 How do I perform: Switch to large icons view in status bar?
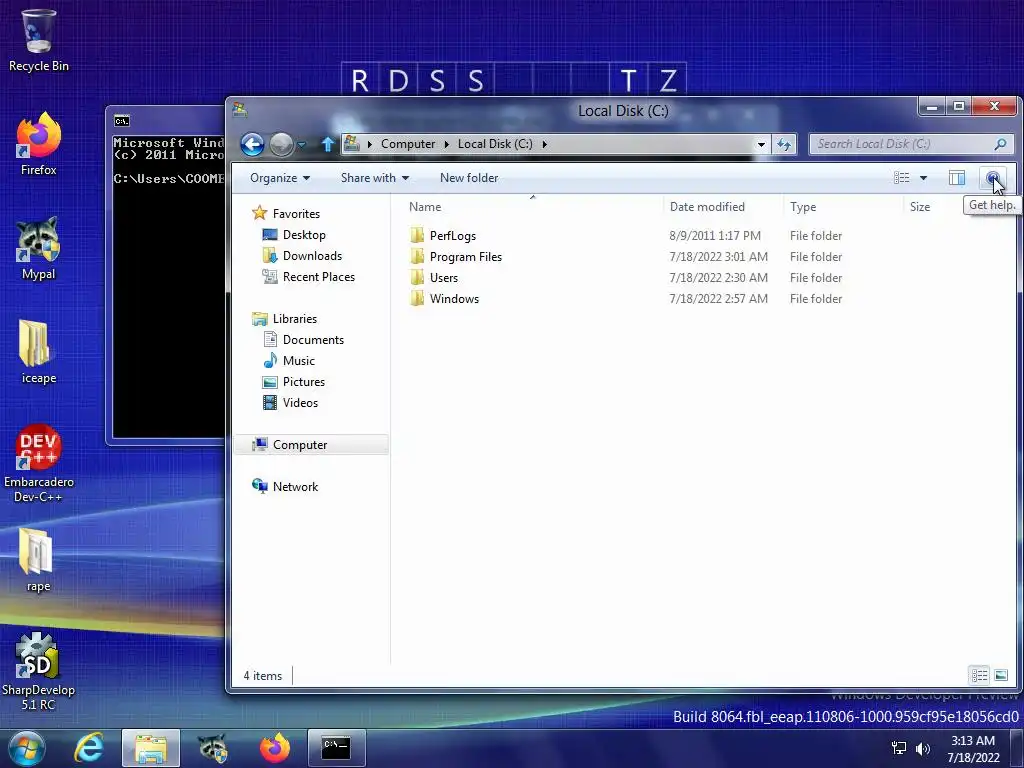1000,675
